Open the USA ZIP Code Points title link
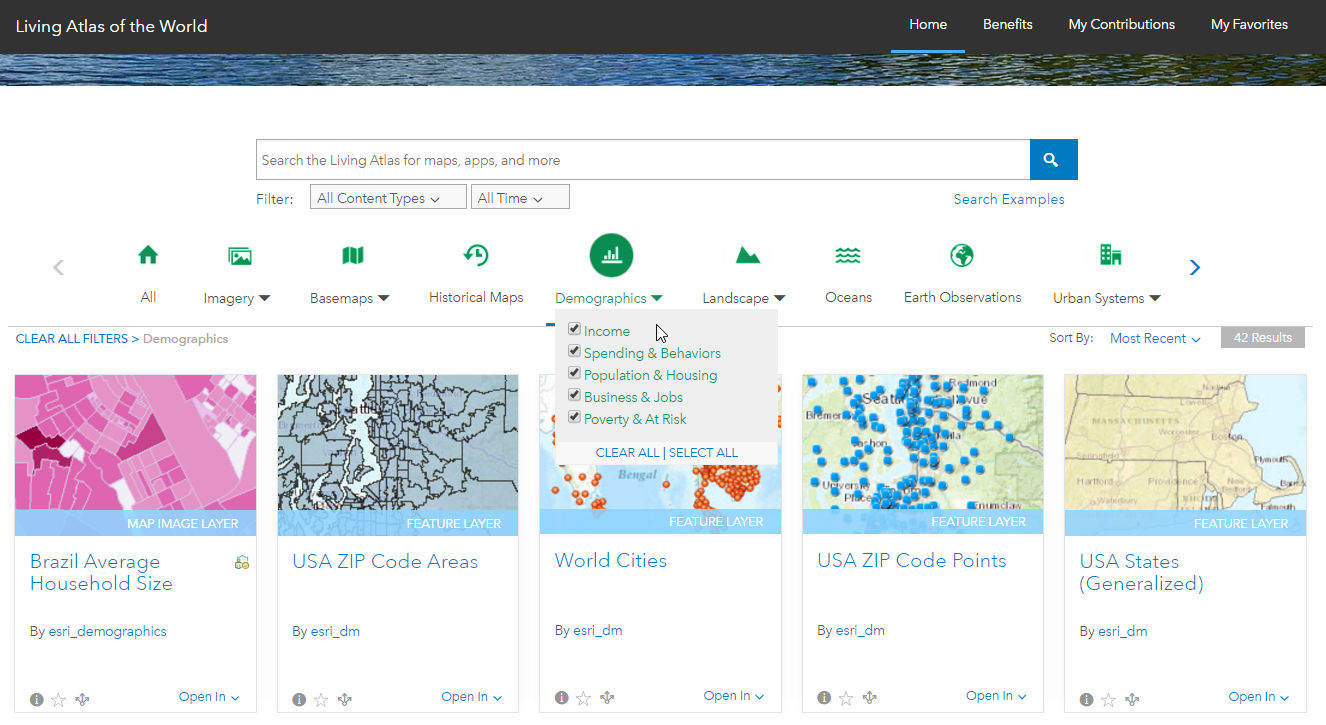 [912, 561]
